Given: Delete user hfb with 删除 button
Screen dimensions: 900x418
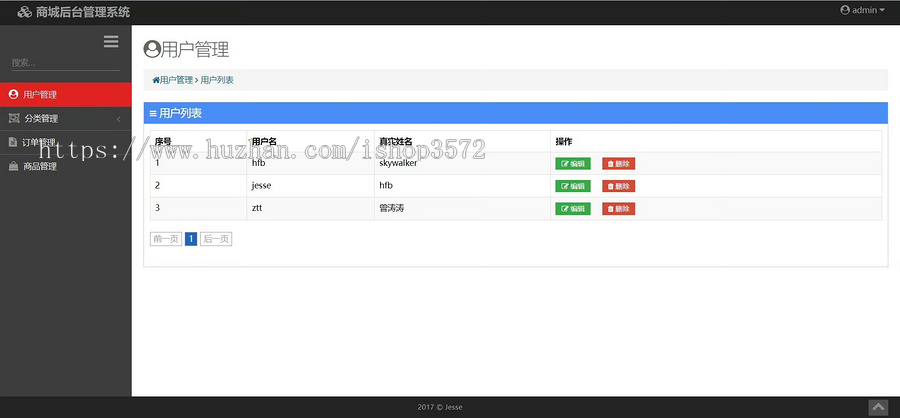Looking at the screenshot, I should 618,164.
